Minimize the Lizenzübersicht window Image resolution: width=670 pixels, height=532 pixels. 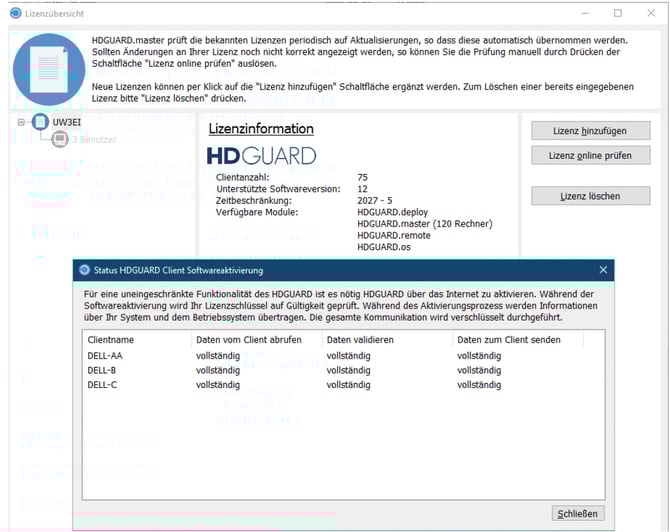585,13
